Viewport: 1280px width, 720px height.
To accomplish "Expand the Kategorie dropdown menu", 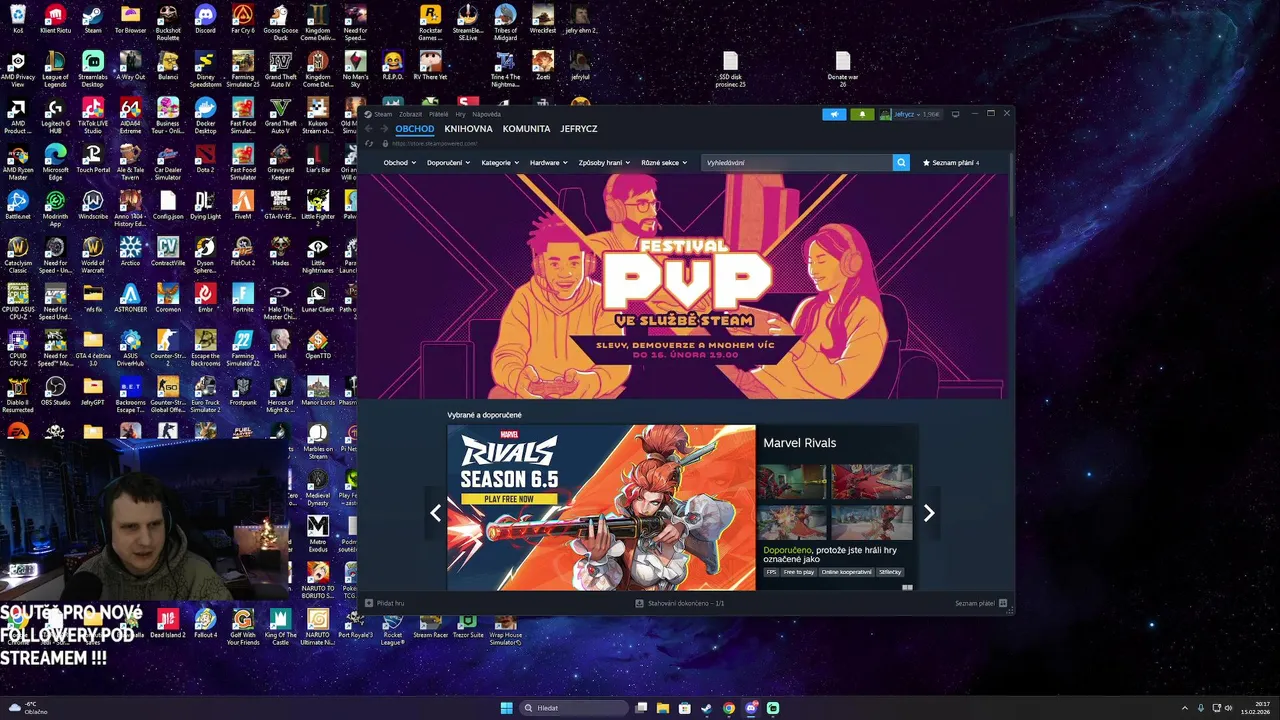I will click(x=500, y=162).
